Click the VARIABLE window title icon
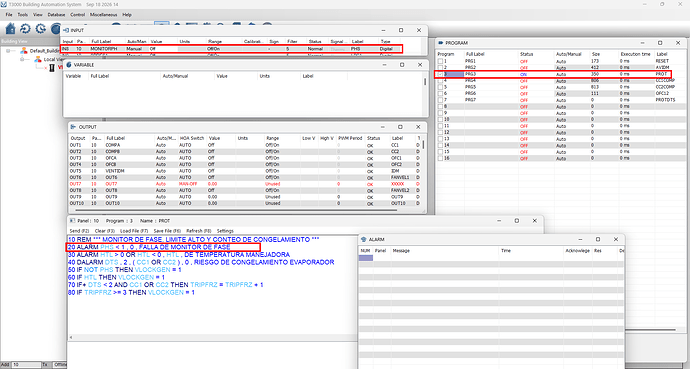 (69, 65)
